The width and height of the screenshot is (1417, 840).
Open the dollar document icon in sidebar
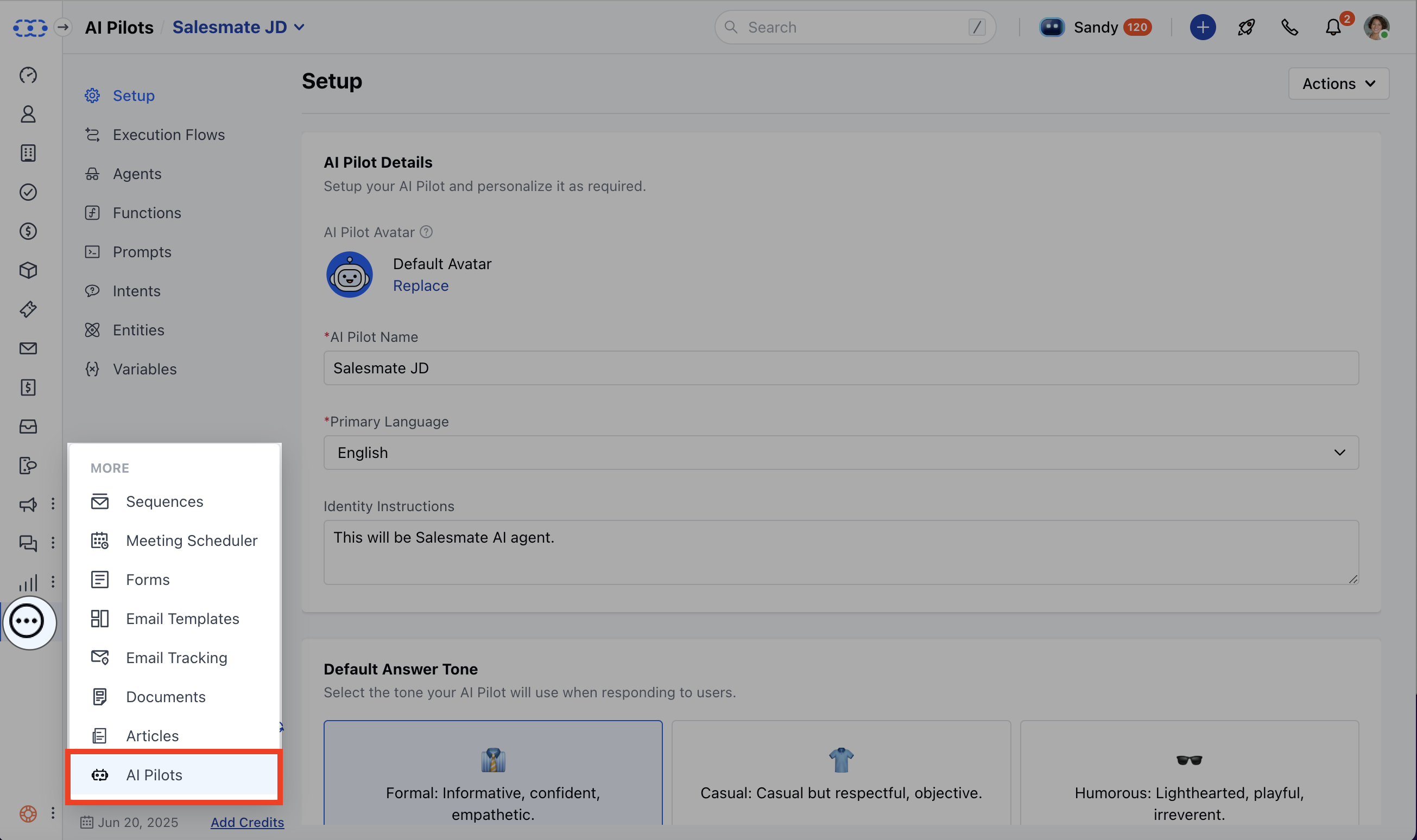coord(28,388)
